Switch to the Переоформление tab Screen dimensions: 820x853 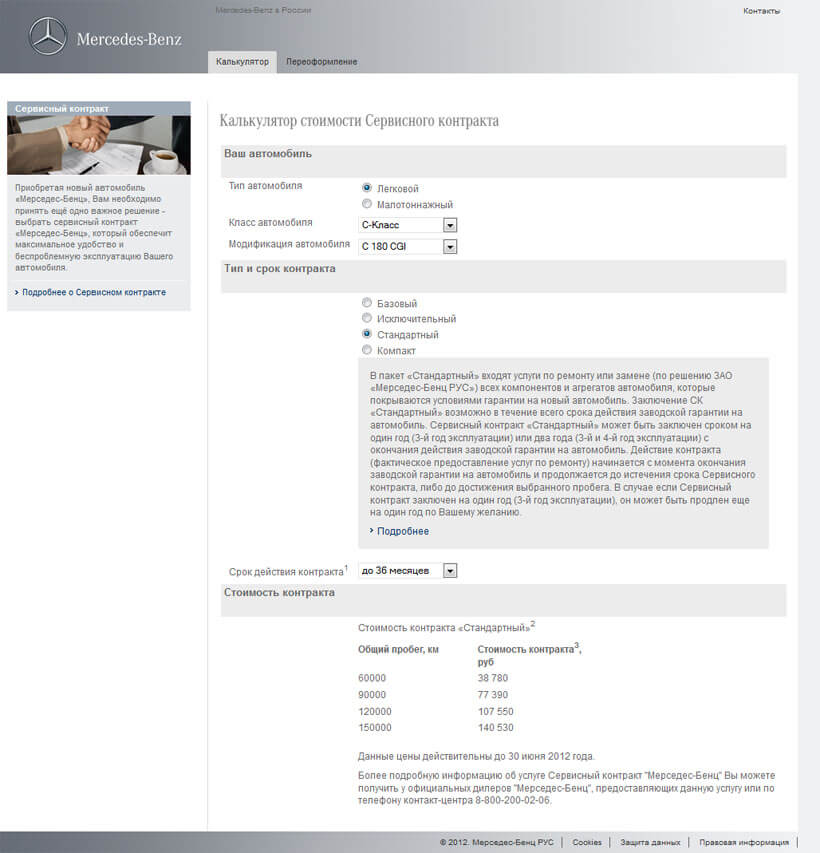pyautogui.click(x=322, y=62)
